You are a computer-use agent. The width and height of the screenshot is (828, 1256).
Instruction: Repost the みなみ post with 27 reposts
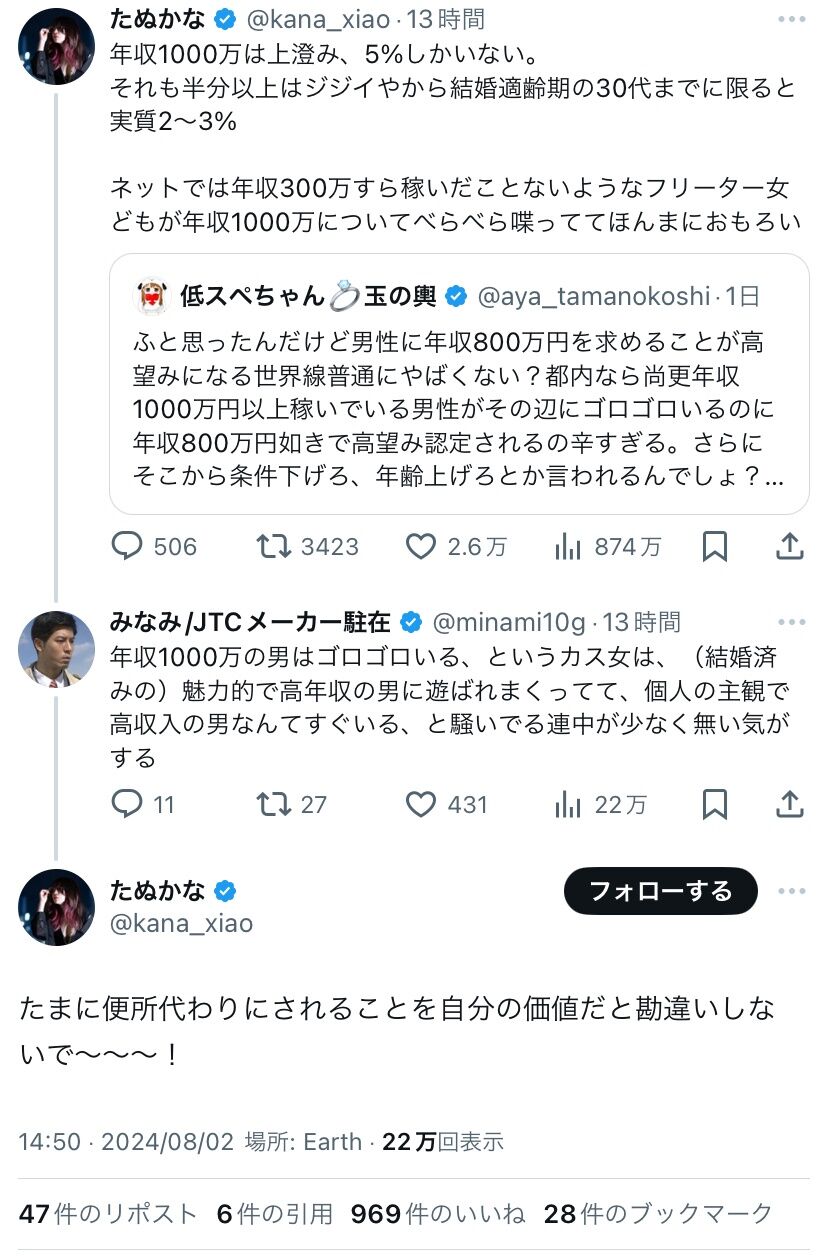[274, 804]
